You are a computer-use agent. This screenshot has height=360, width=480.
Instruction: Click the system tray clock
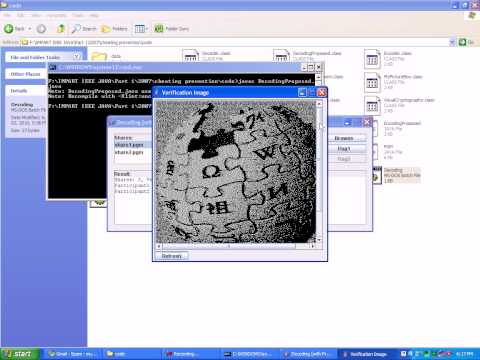click(464, 354)
